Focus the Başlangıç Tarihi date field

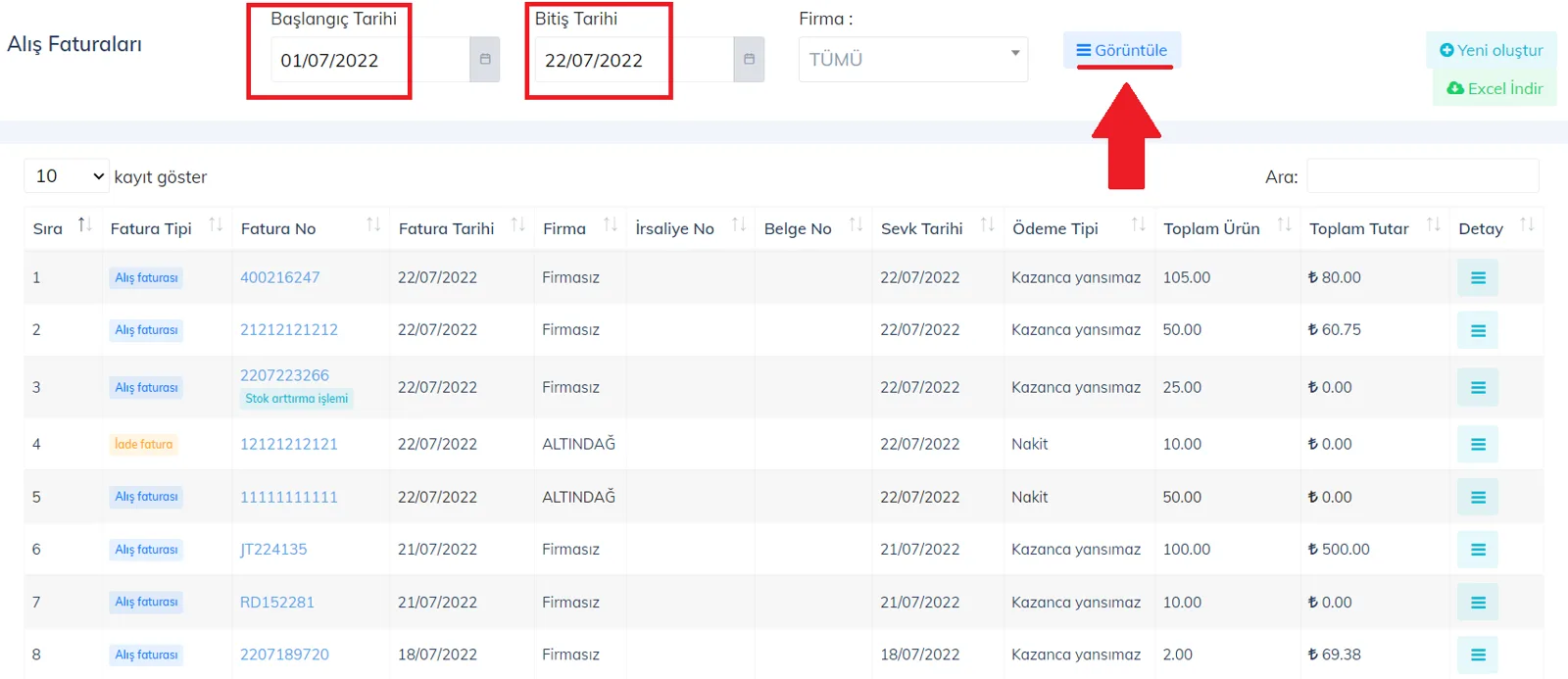point(370,60)
